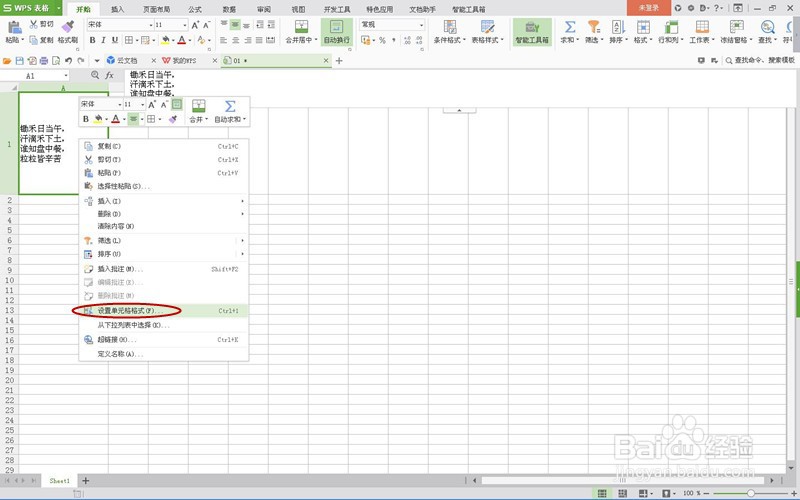The image size is (800, 500).
Task: Click the 合并居中 merge center icon
Action: [x=302, y=27]
